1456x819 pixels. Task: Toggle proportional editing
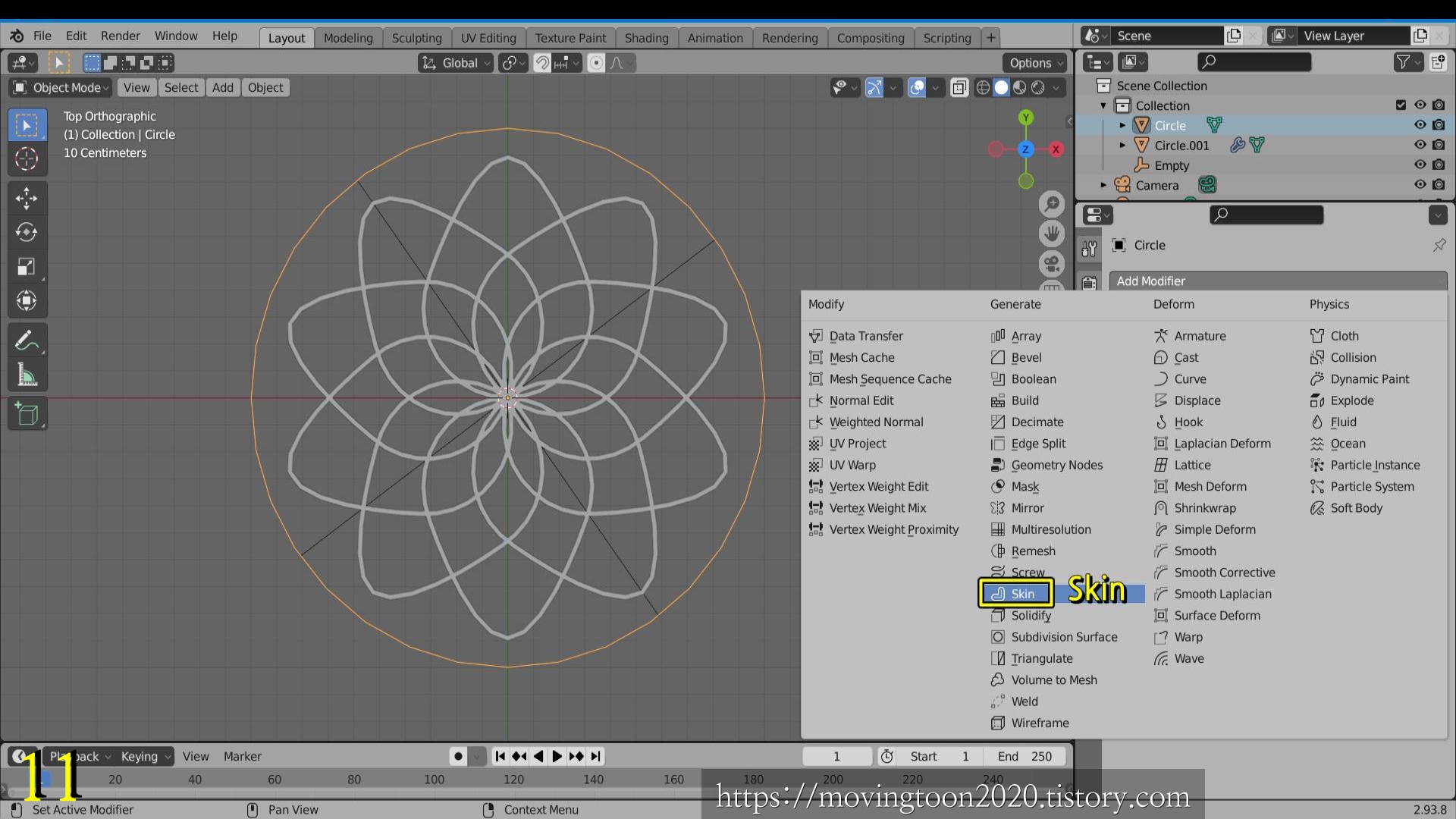[x=596, y=63]
